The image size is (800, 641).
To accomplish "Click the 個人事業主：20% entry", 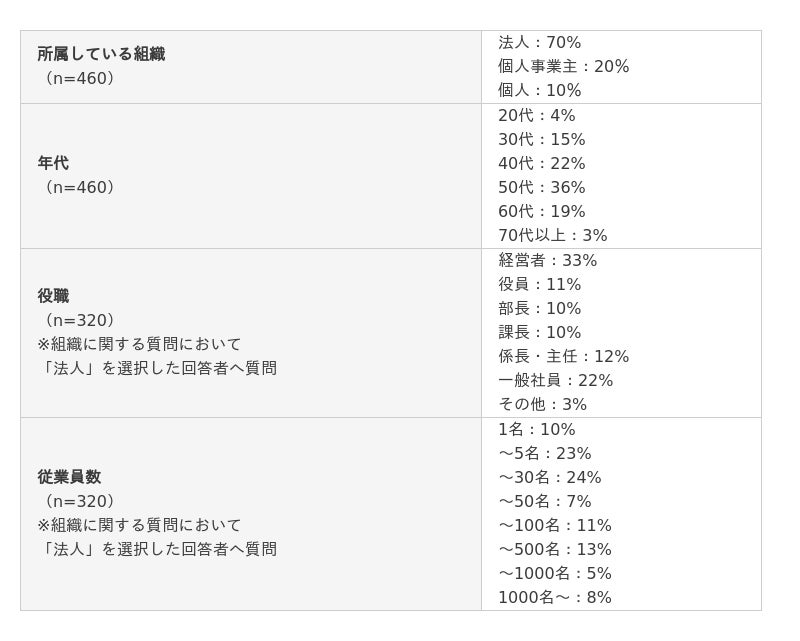I will (x=564, y=66).
